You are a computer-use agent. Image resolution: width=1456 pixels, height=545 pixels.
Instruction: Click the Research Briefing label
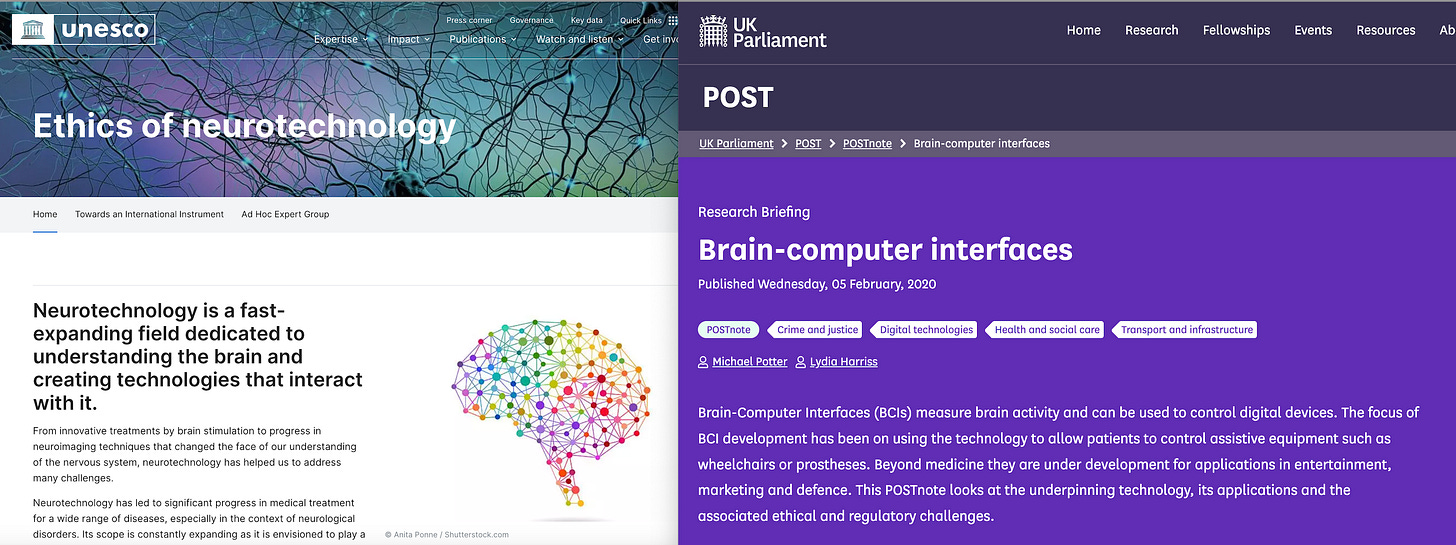pyautogui.click(x=754, y=212)
